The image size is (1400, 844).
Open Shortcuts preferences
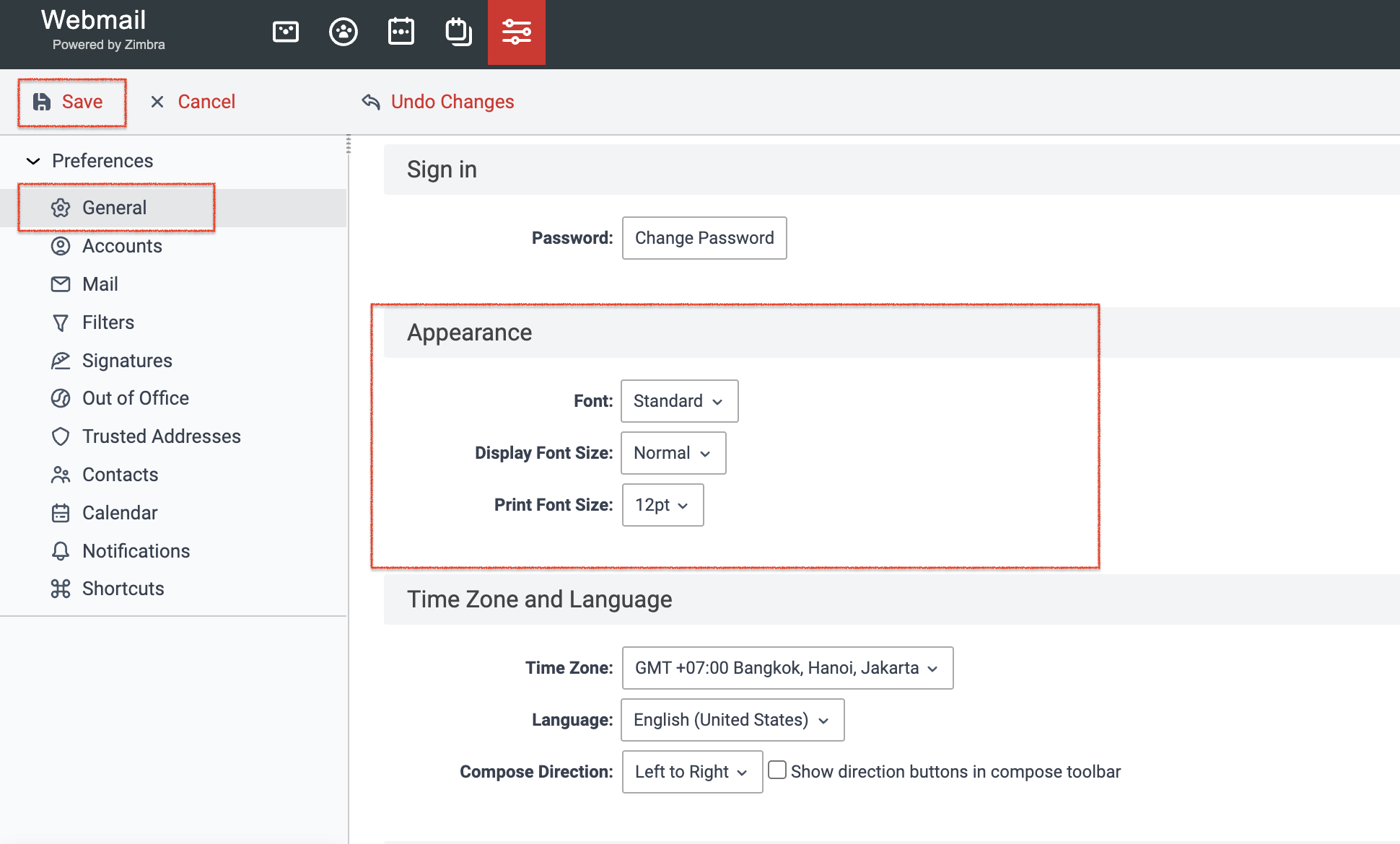pyautogui.click(x=173, y=589)
